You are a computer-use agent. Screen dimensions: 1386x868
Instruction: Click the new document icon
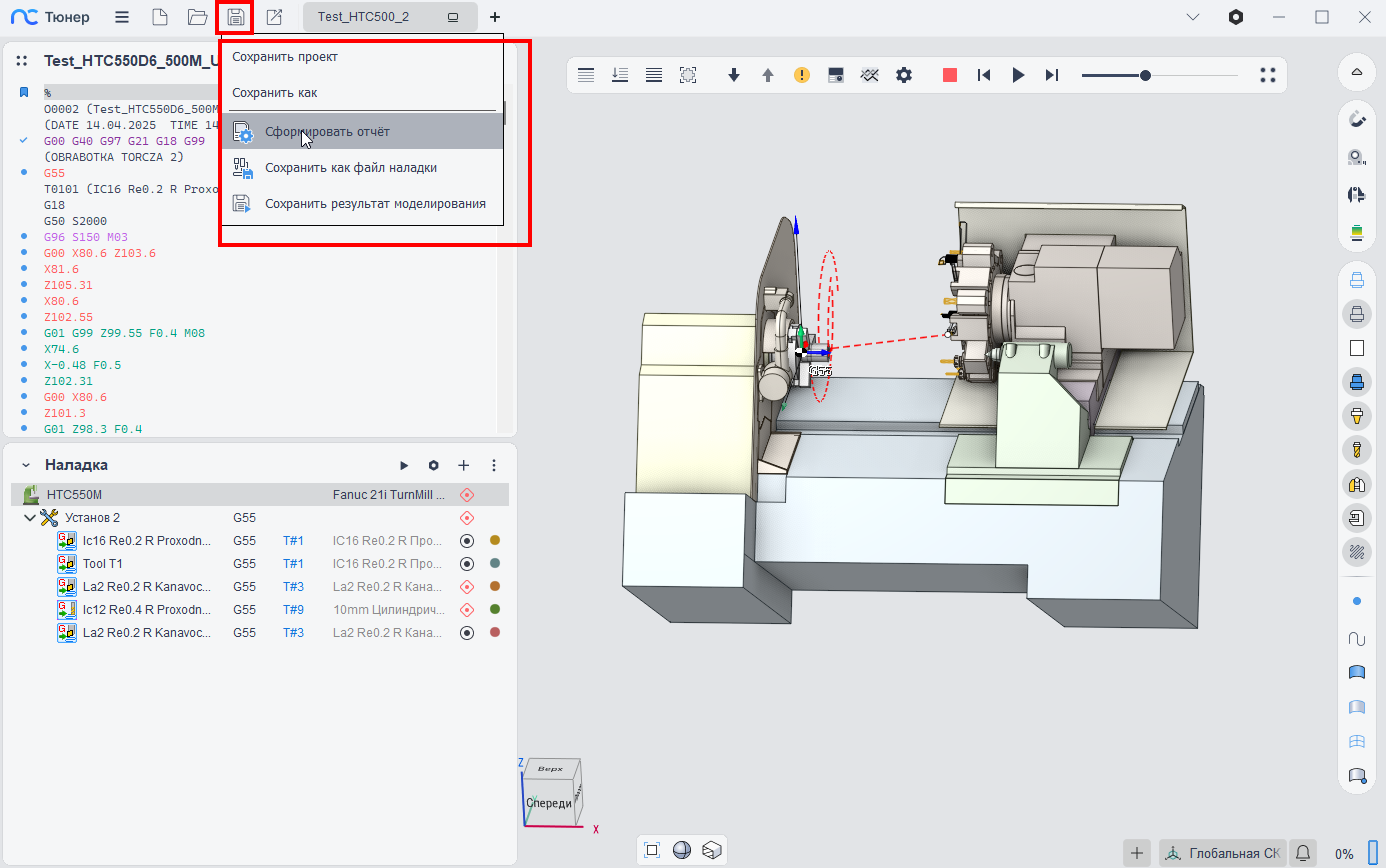click(159, 17)
